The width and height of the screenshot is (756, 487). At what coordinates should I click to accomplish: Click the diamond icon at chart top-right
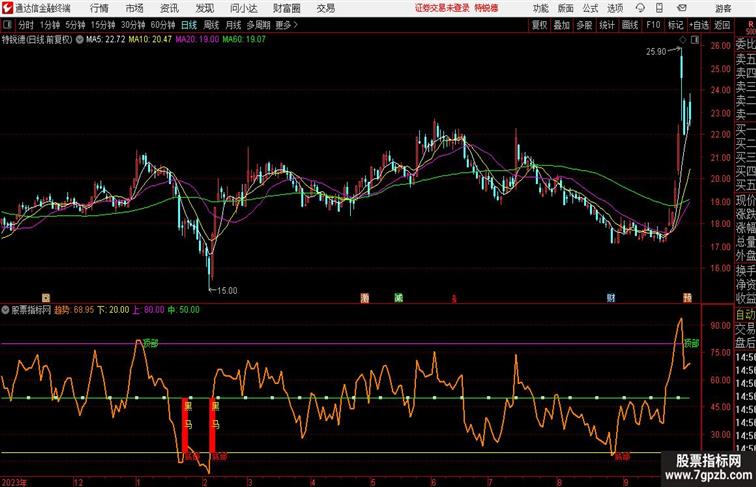point(682,40)
